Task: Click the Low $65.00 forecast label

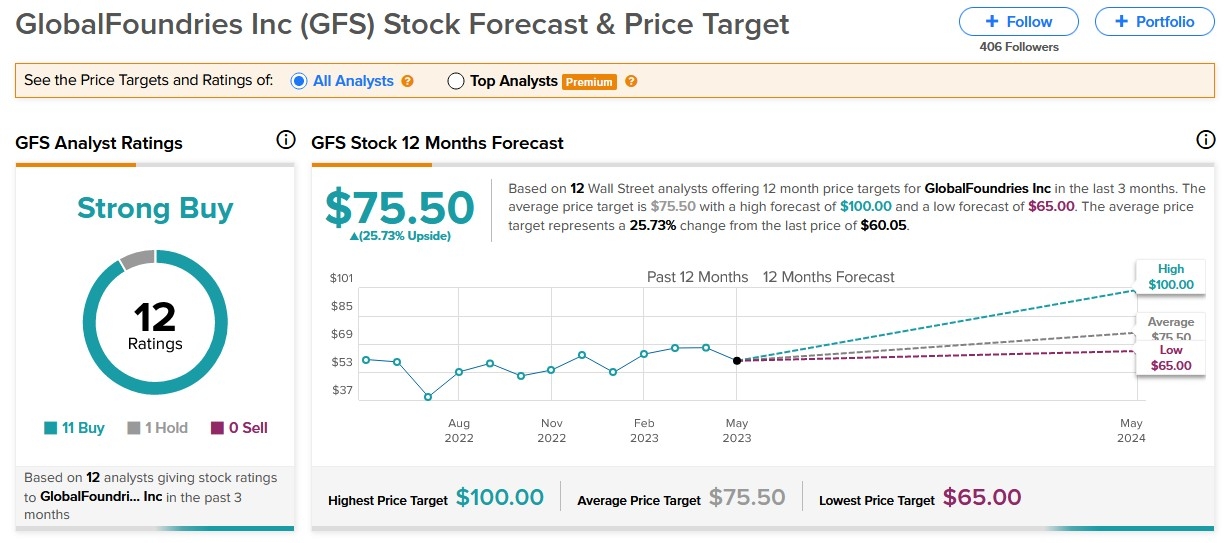Action: point(1170,358)
